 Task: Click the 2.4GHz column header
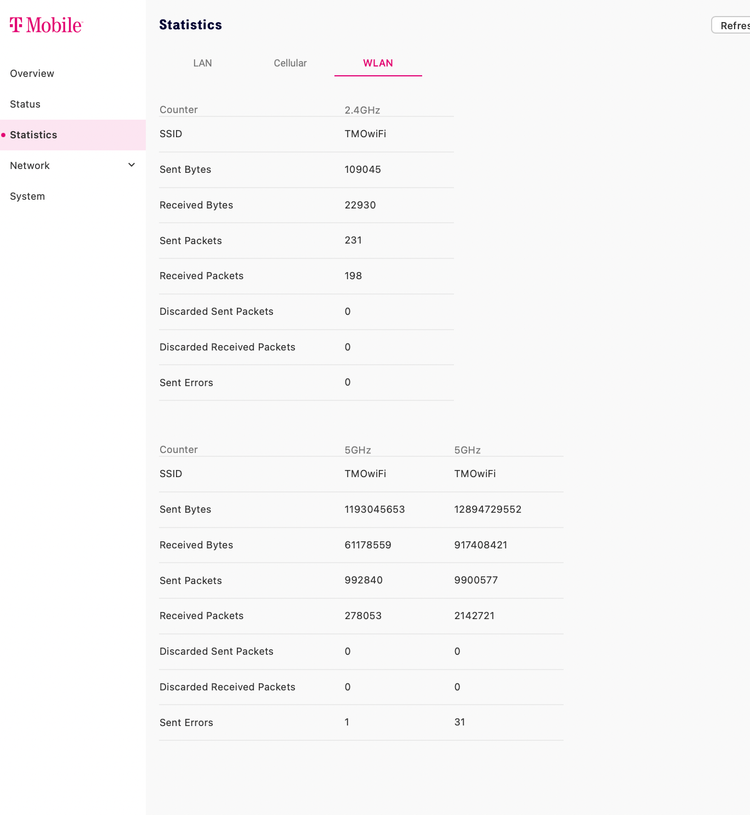(x=362, y=110)
